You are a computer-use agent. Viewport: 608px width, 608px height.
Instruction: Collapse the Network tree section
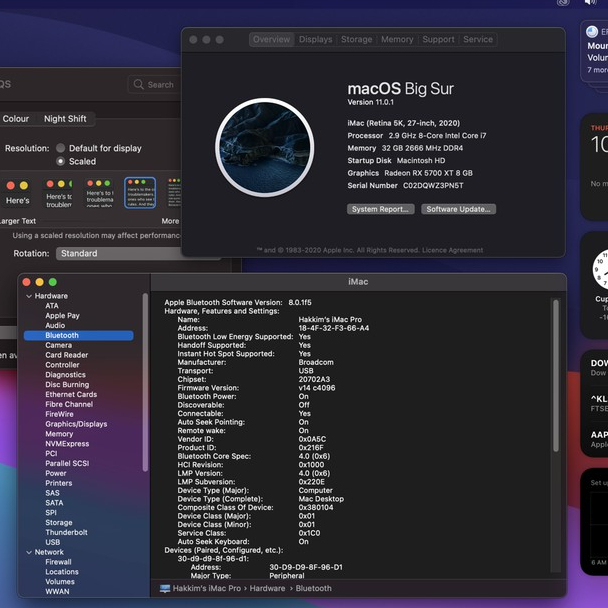[x=29, y=552]
